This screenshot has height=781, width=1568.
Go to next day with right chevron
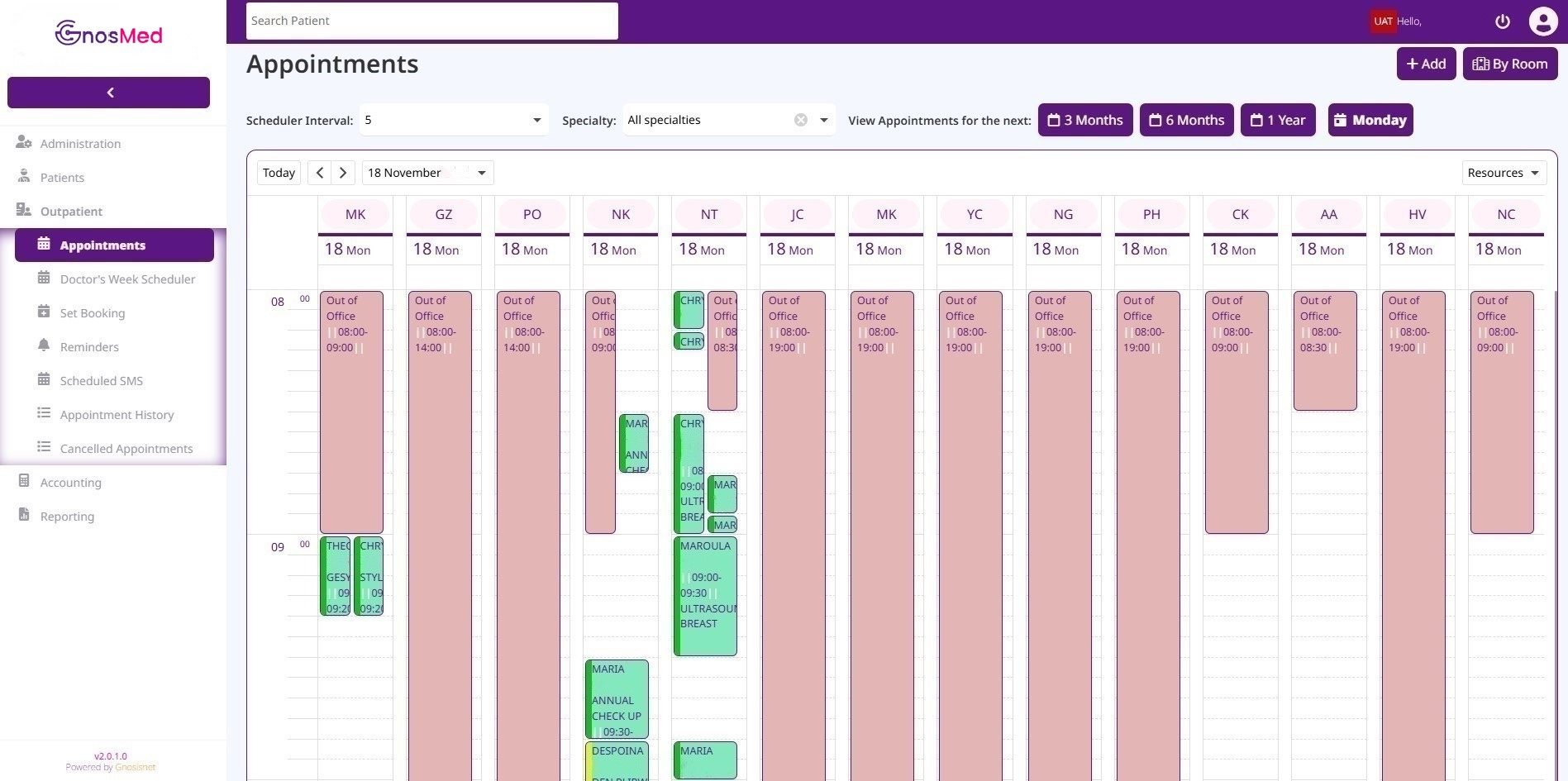point(343,173)
